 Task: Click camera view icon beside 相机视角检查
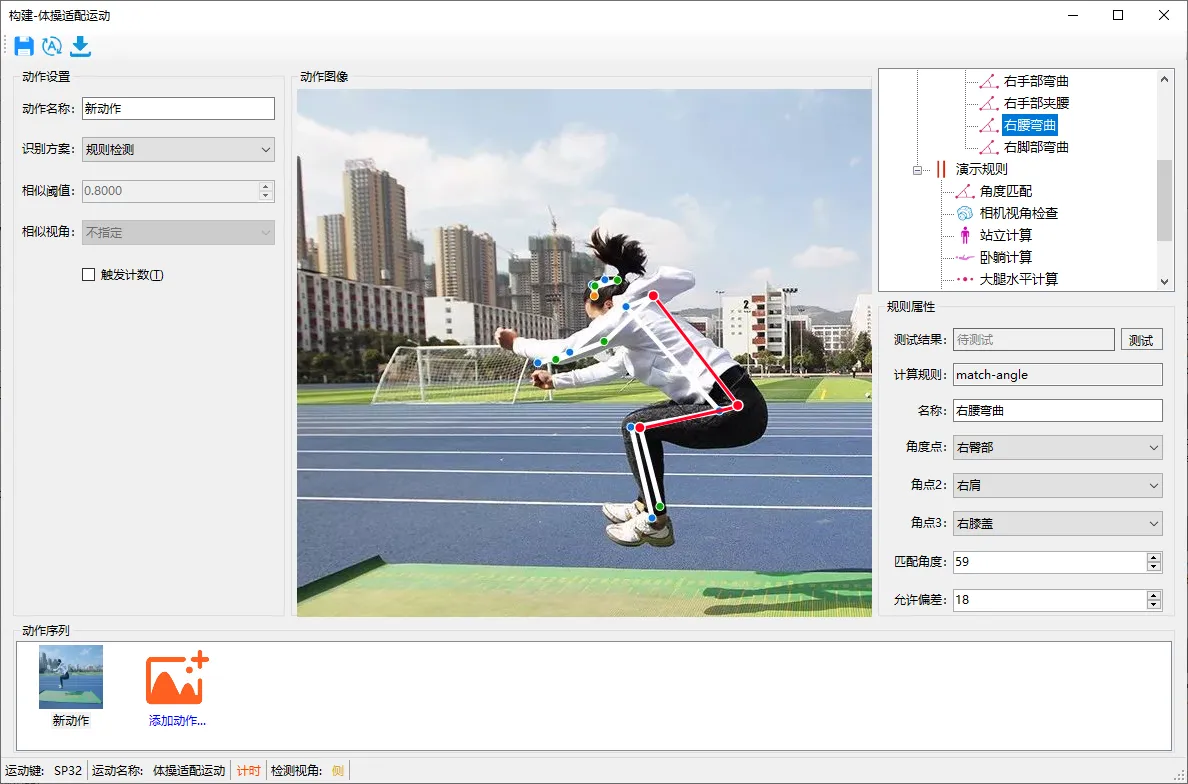(x=964, y=213)
